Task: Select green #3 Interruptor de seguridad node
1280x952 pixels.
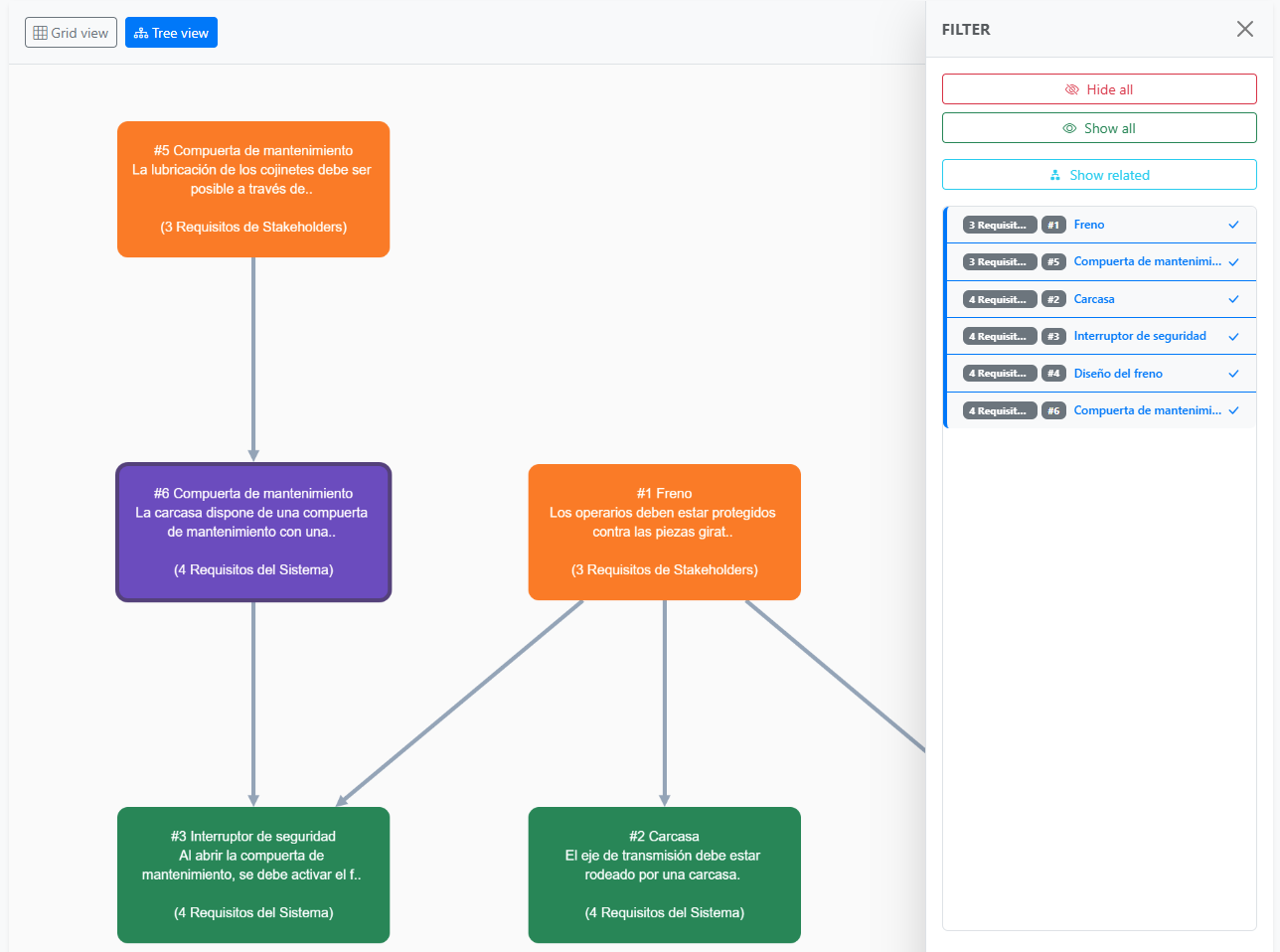Action: [x=253, y=874]
